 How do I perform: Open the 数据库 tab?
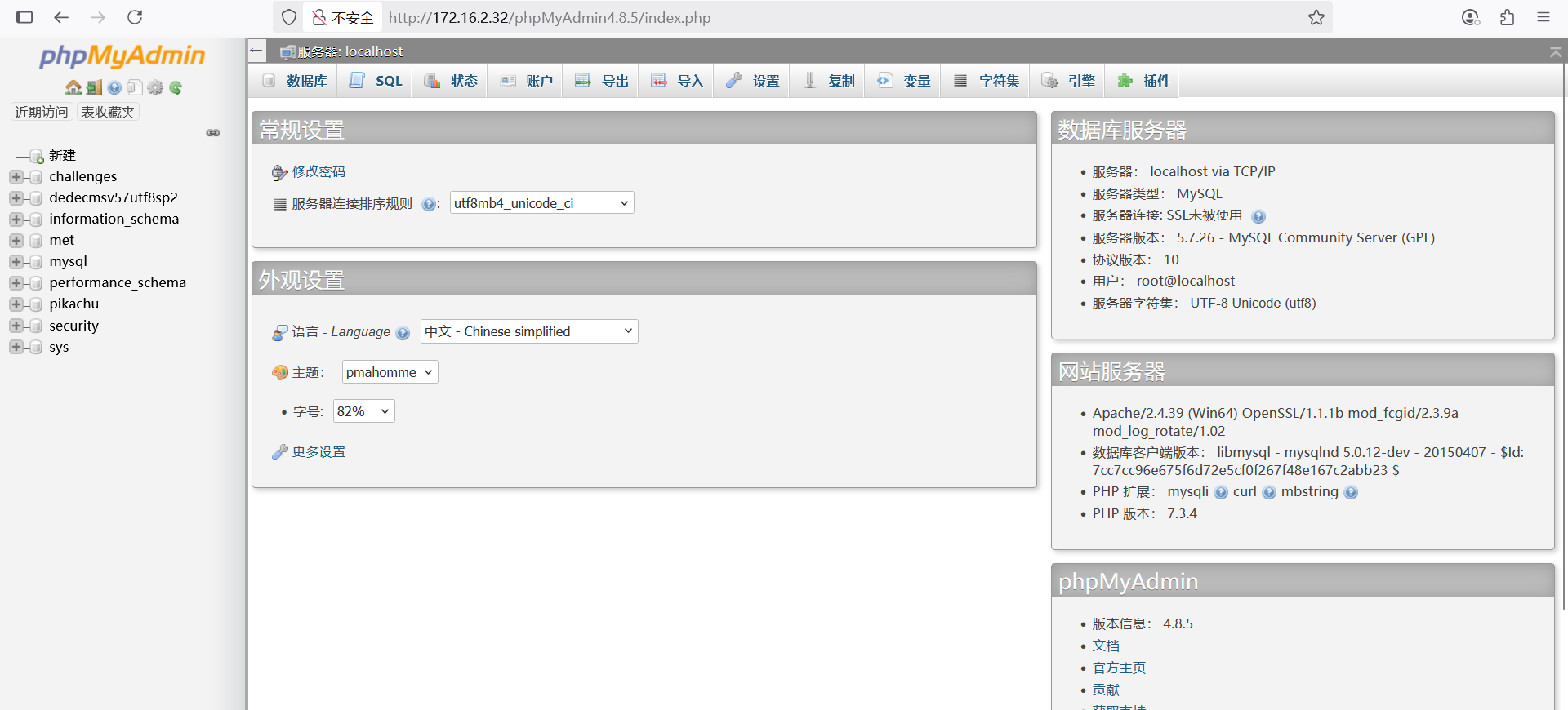[295, 81]
